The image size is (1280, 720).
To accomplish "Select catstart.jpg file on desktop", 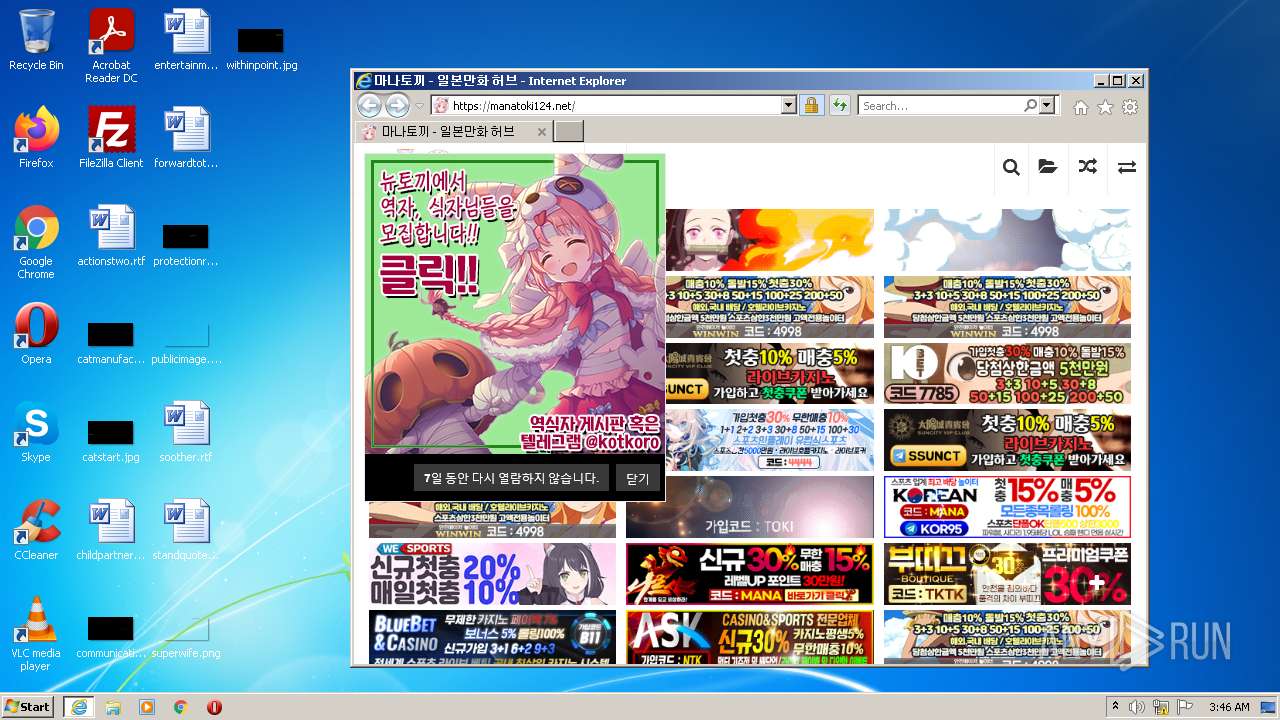I will tap(111, 439).
